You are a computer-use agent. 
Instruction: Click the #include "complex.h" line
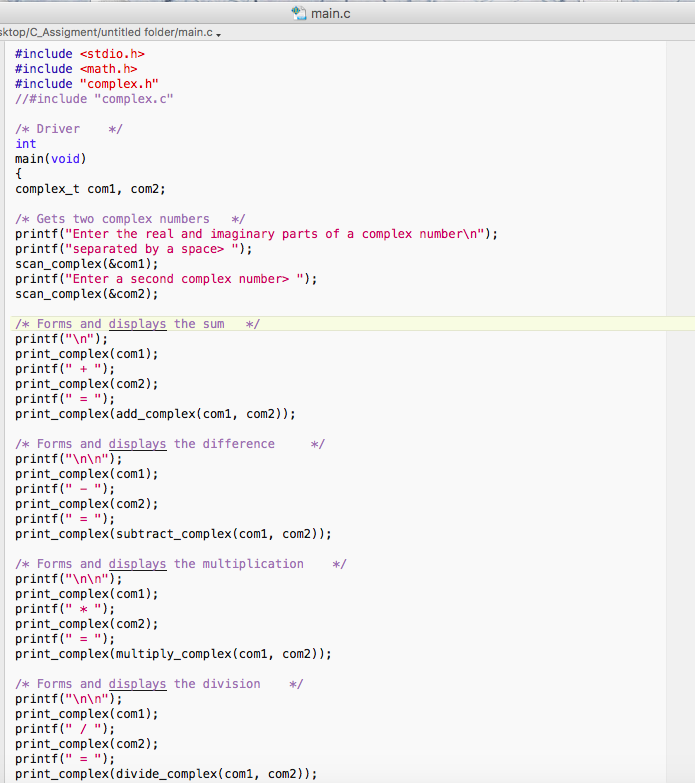pyautogui.click(x=87, y=83)
